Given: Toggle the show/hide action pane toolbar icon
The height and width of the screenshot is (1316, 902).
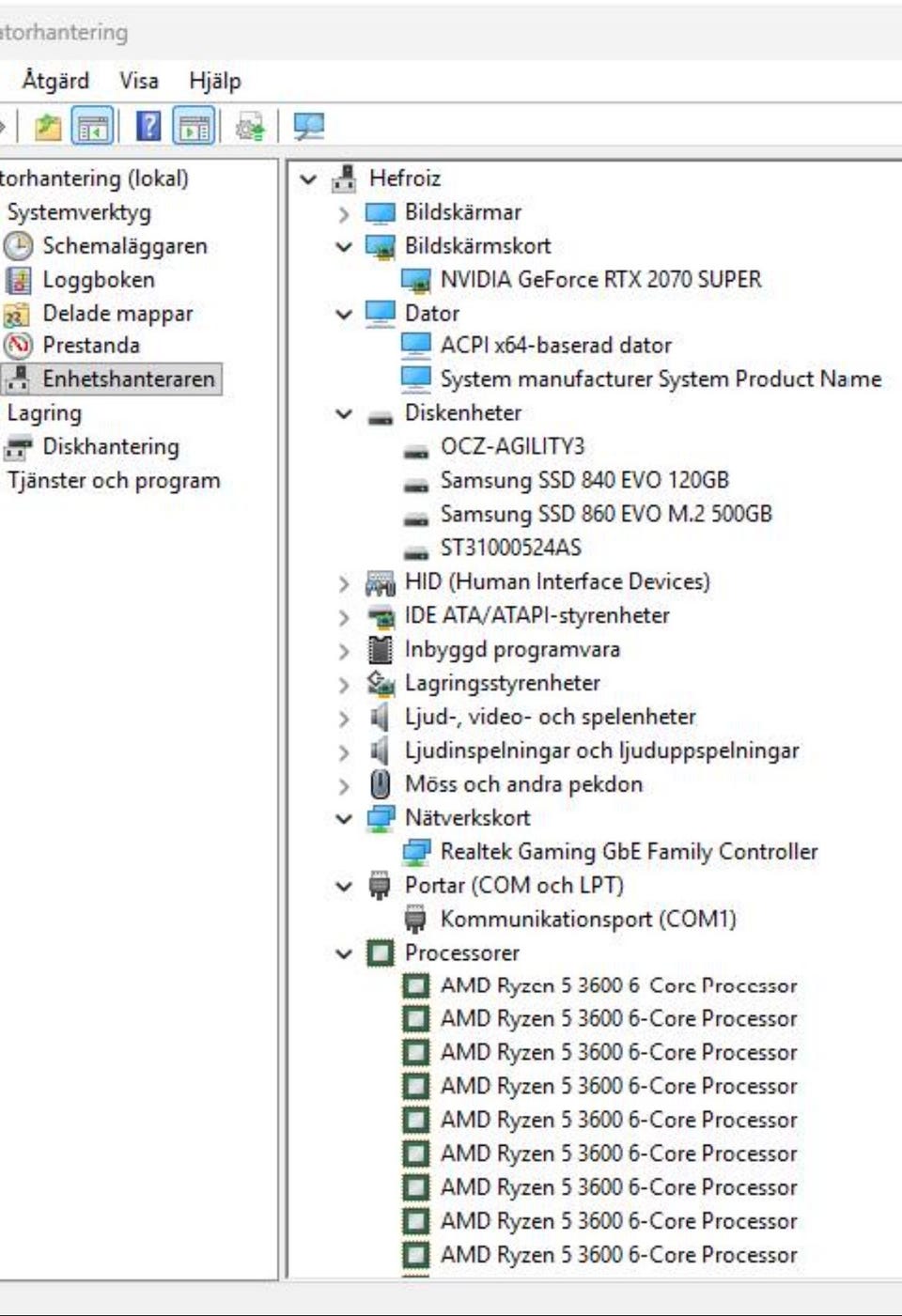Looking at the screenshot, I should [194, 126].
